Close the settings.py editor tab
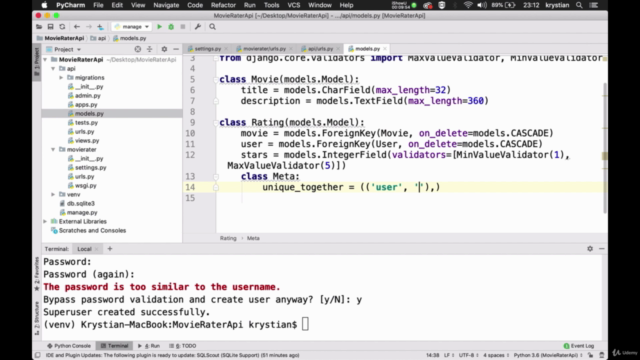Image resolution: width=640 pixels, height=360 pixels. click(226, 49)
